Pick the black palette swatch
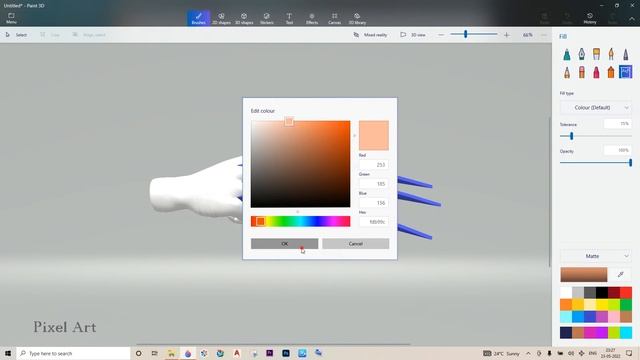Screen dimensions: 640x360 pos(602,292)
